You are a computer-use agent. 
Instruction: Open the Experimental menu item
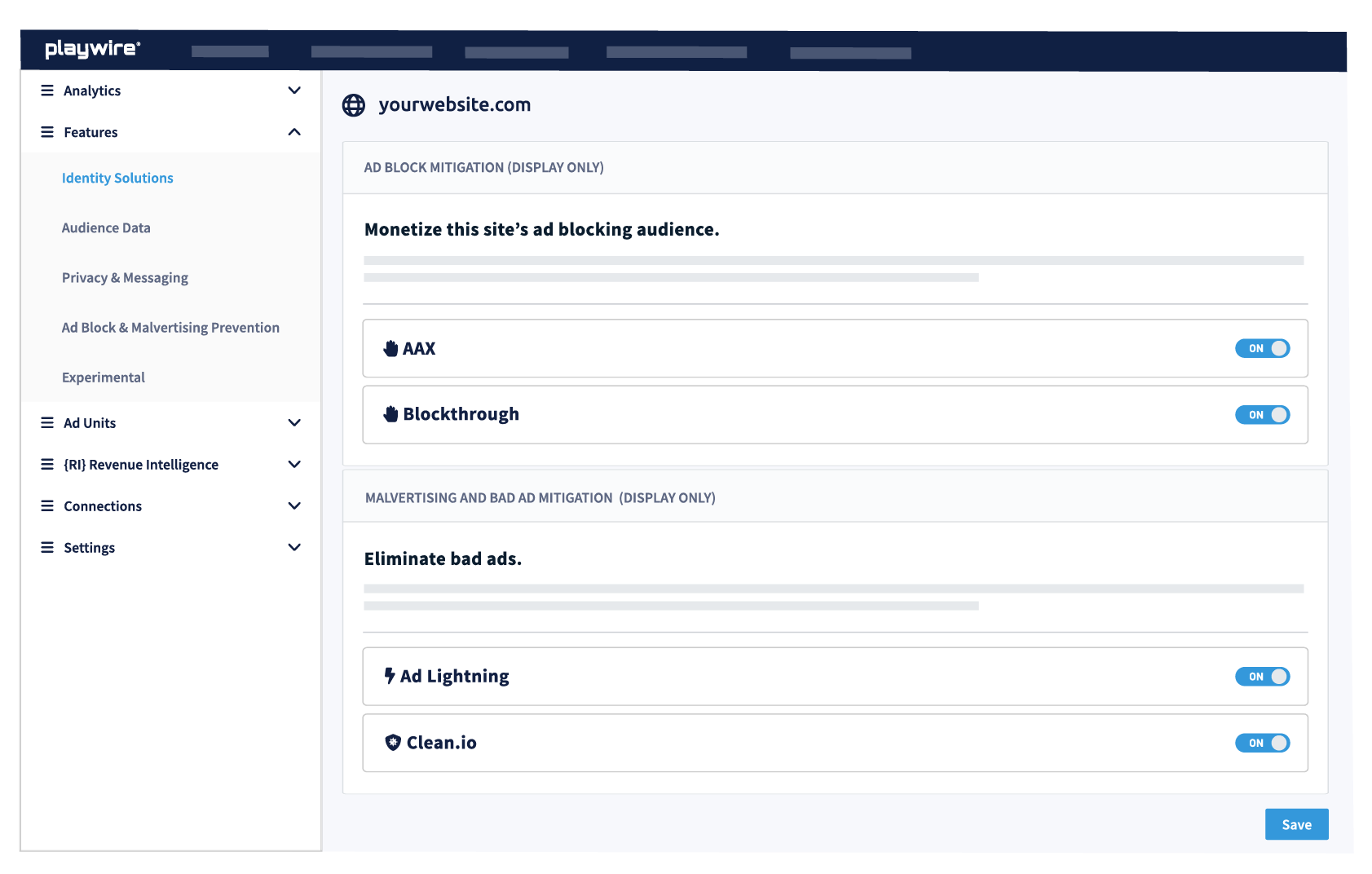click(x=104, y=377)
